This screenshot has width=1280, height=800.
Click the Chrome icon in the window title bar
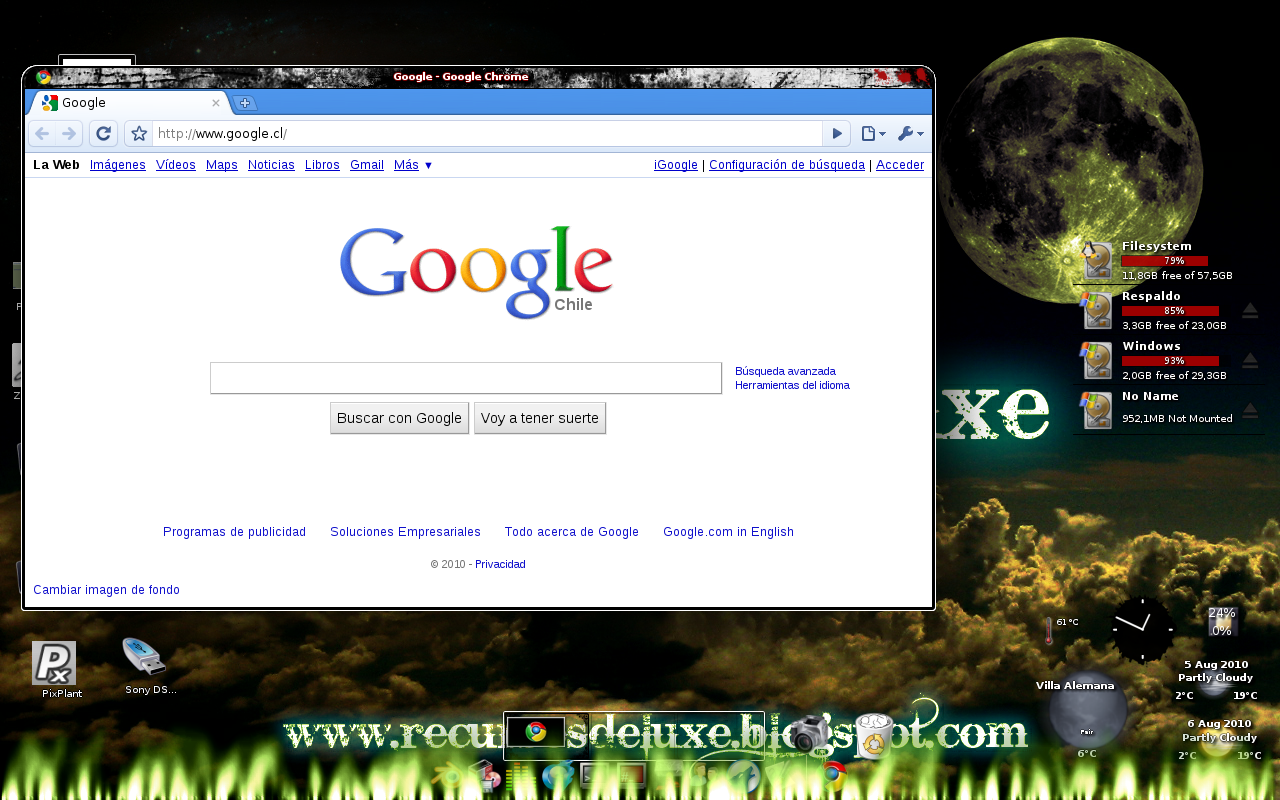43,77
